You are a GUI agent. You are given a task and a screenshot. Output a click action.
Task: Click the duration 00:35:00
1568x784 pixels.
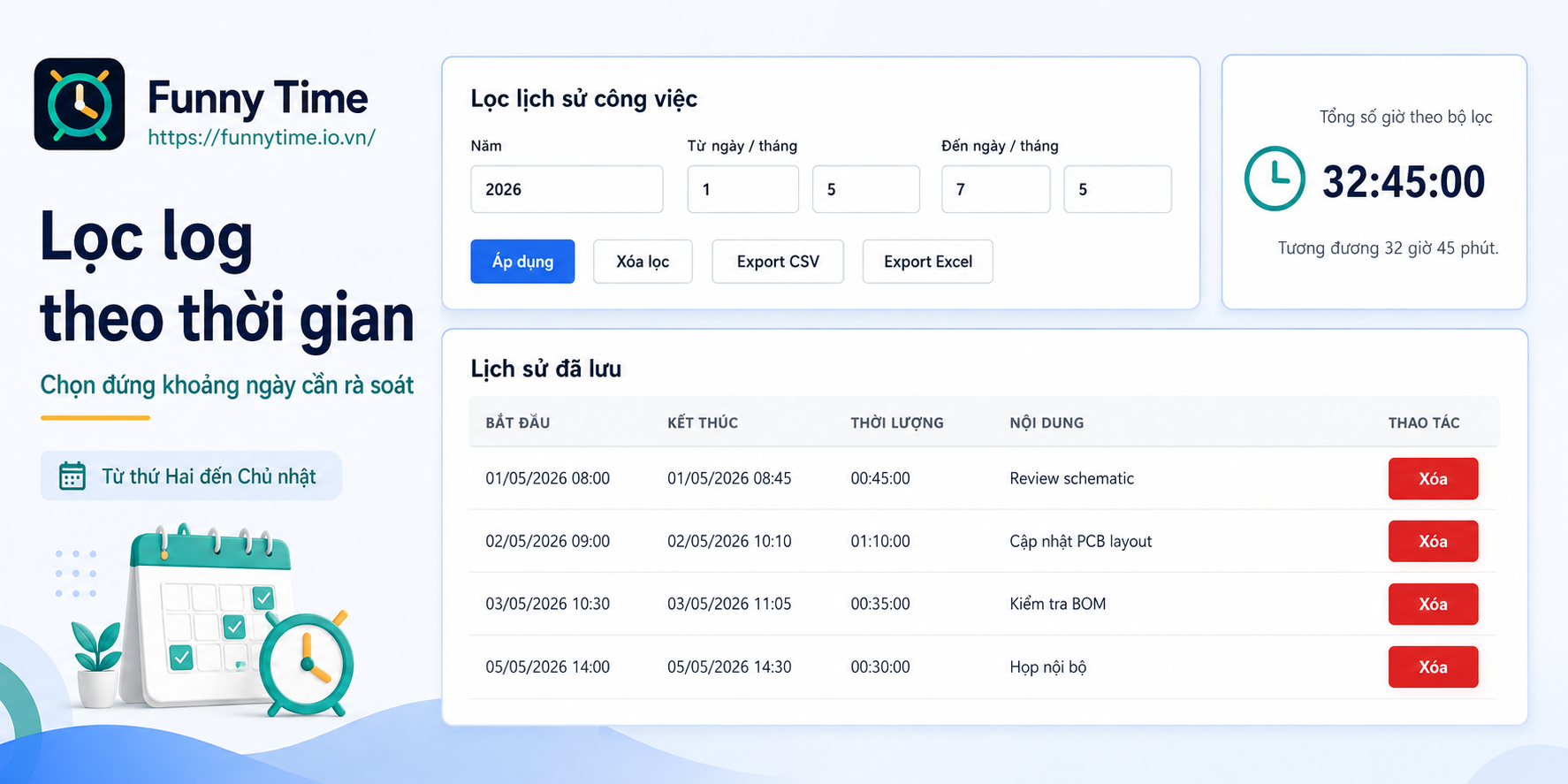click(880, 604)
